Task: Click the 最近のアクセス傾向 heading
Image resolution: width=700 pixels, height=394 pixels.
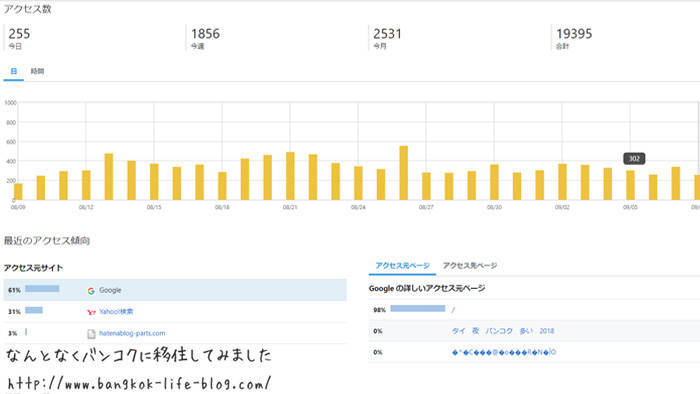Action: point(47,241)
